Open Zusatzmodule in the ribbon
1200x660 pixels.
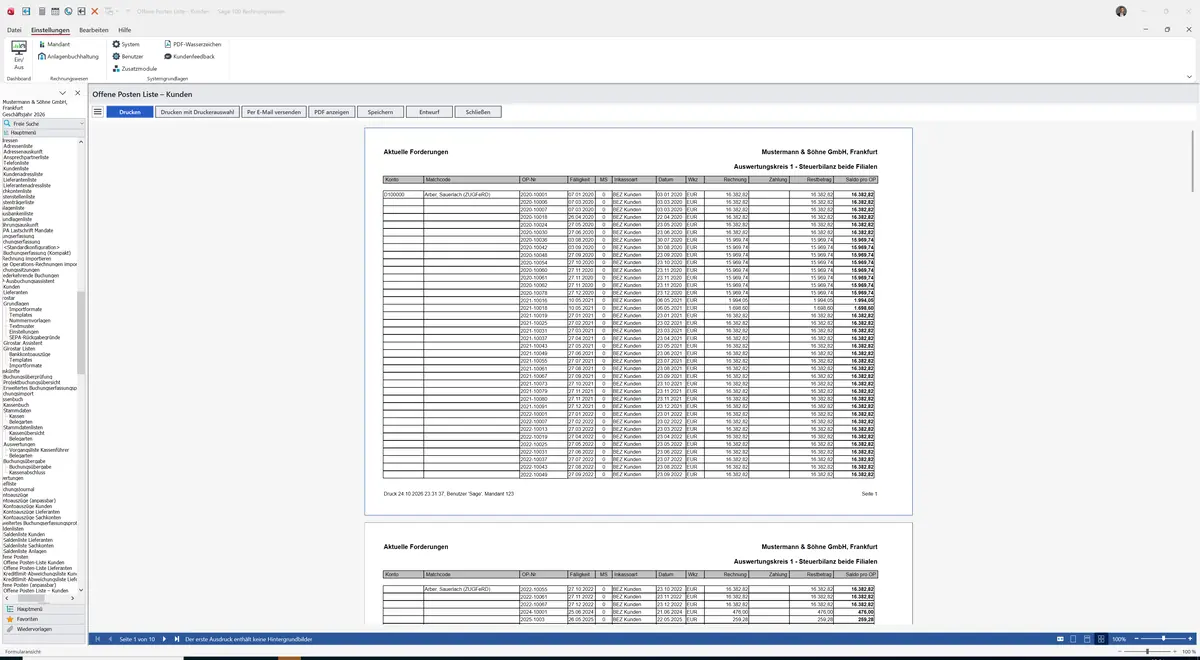pyautogui.click(x=135, y=69)
